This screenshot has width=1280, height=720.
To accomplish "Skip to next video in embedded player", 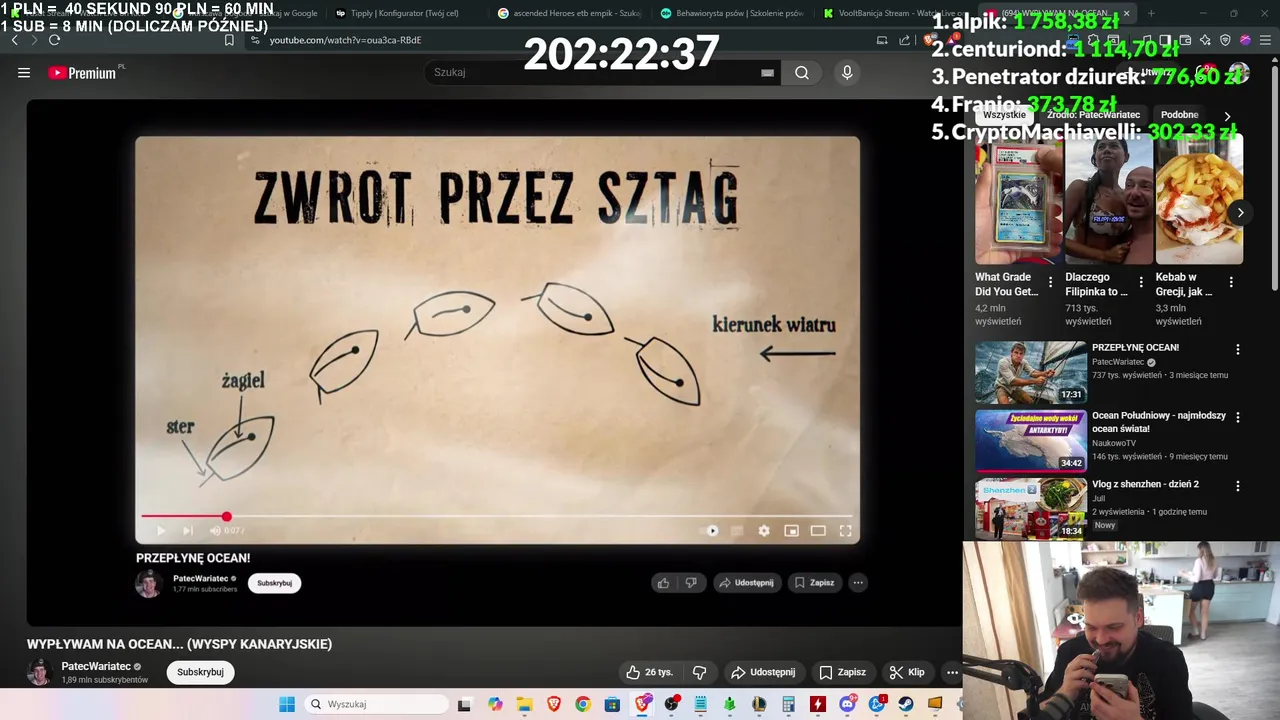I will tap(187, 531).
